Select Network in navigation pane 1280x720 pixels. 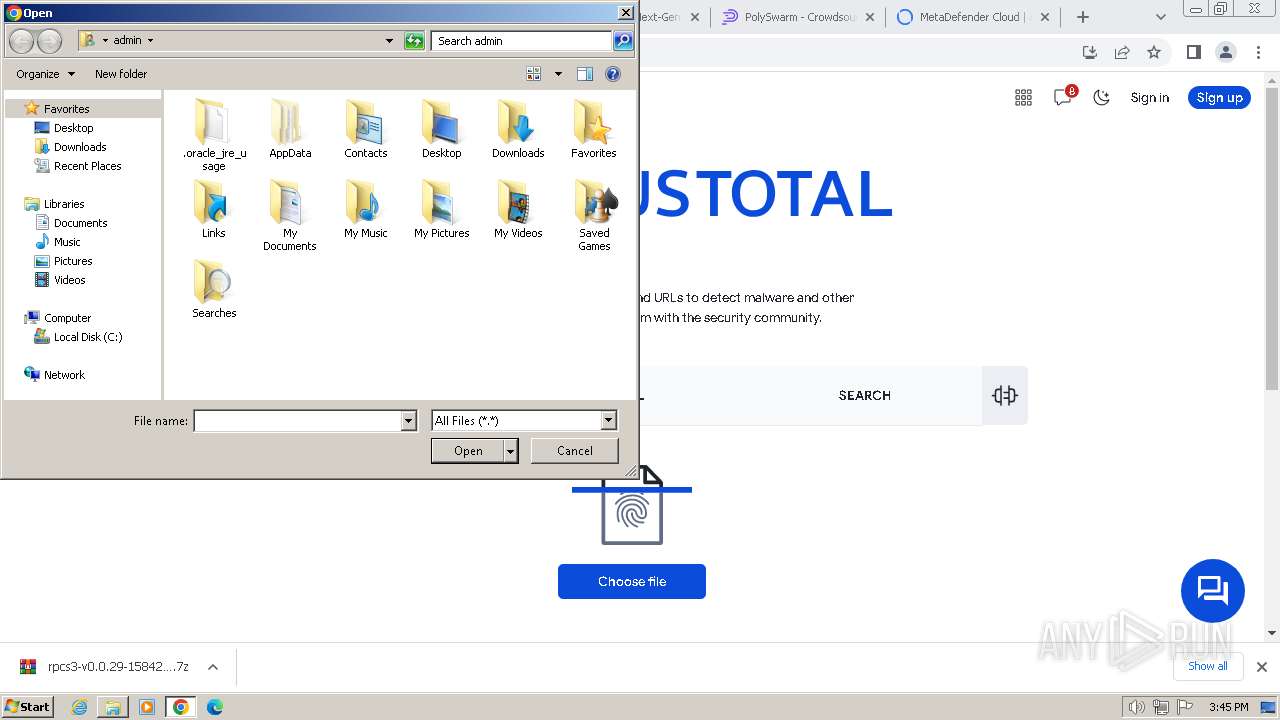pyautogui.click(x=64, y=375)
